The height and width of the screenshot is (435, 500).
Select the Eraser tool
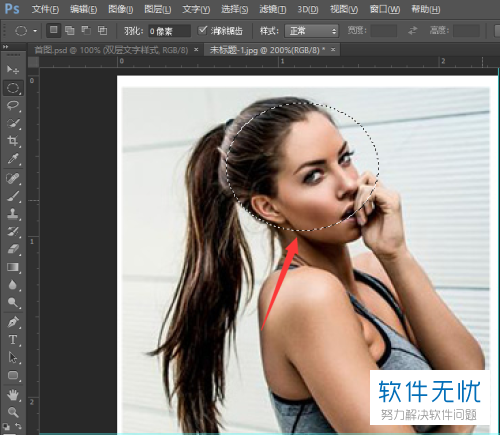point(13,249)
